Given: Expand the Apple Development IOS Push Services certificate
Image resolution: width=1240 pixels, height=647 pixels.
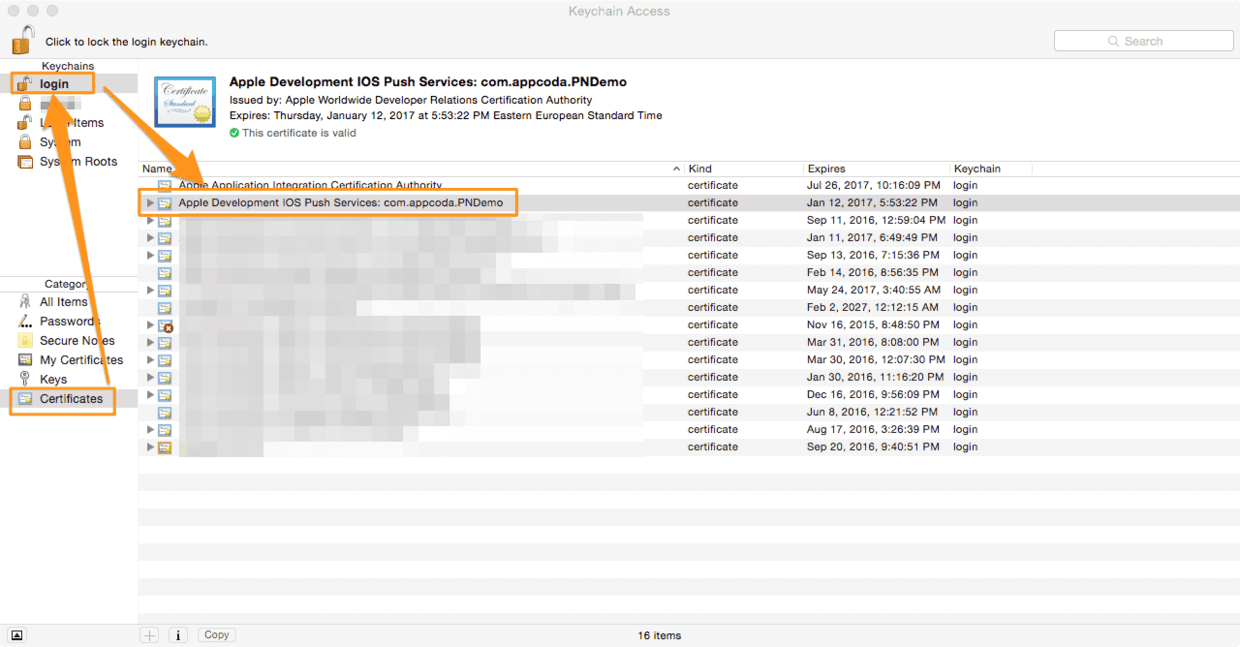Looking at the screenshot, I should (150, 203).
